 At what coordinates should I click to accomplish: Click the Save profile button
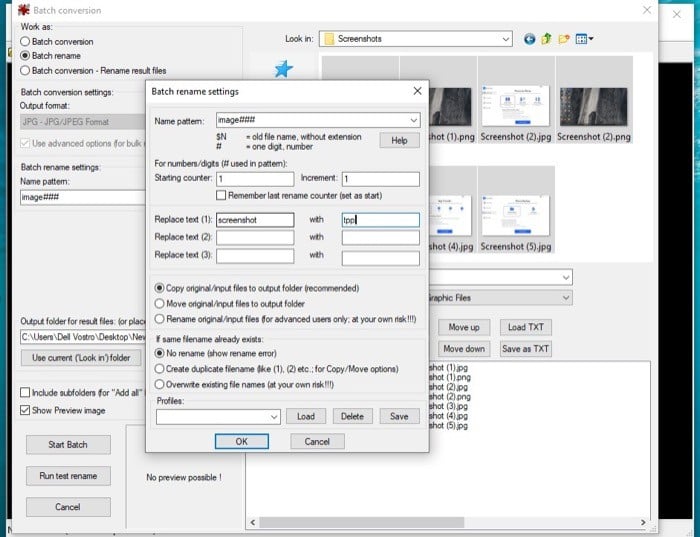398,416
